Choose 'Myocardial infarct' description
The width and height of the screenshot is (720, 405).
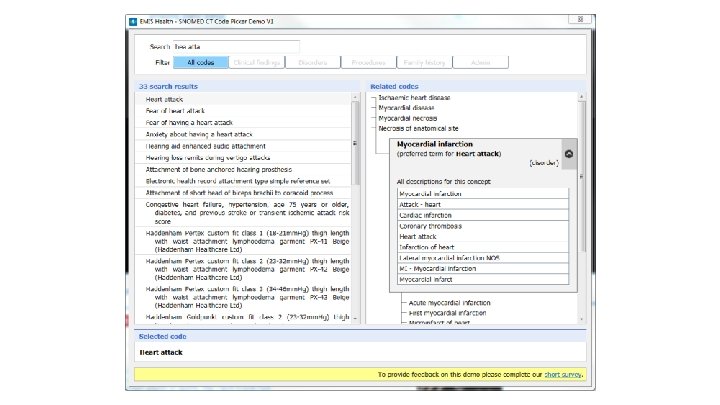click(x=483, y=279)
